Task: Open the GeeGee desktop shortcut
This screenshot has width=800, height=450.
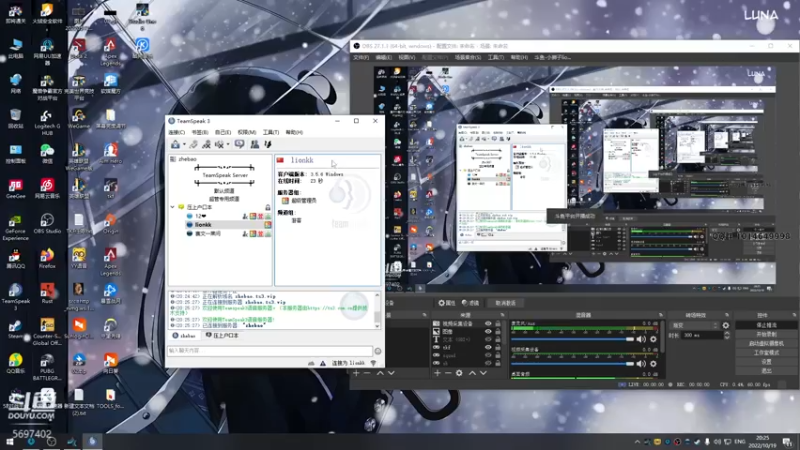Action: pyautogui.click(x=15, y=188)
